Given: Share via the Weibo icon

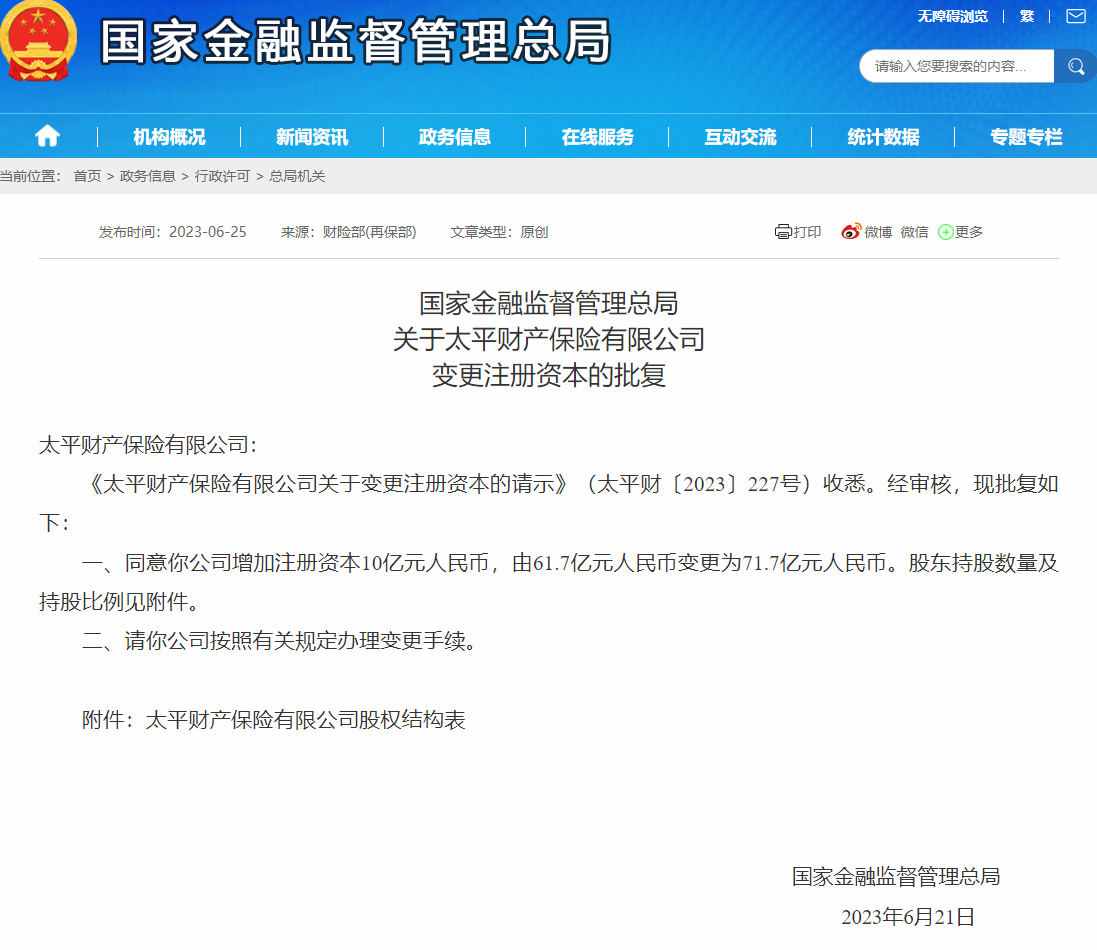Looking at the screenshot, I should 851,232.
